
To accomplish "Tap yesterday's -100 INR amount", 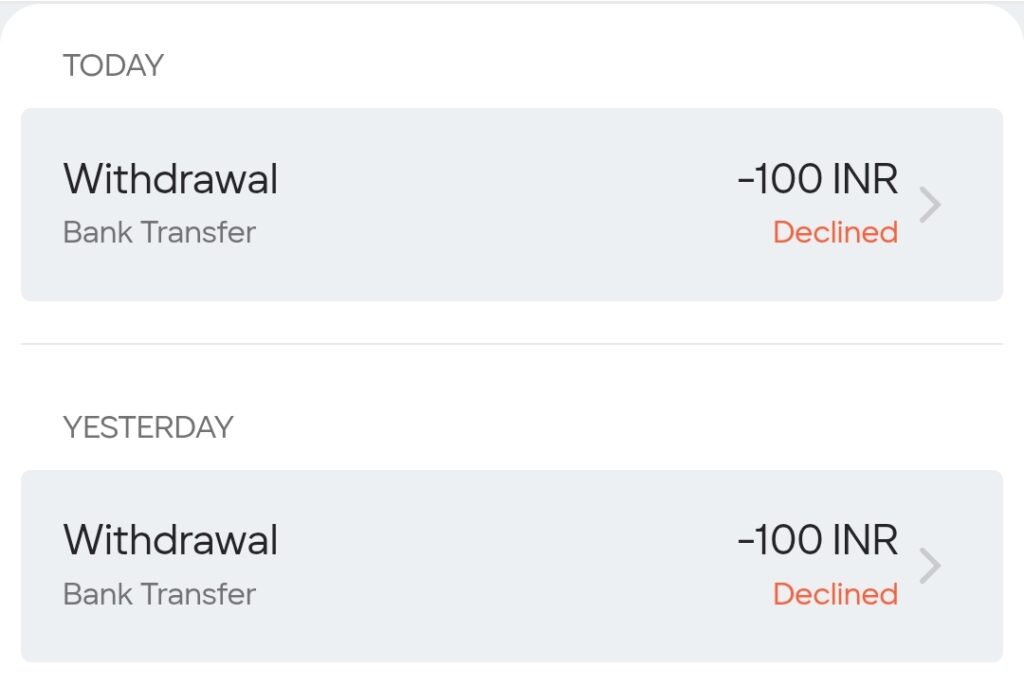I will 818,541.
